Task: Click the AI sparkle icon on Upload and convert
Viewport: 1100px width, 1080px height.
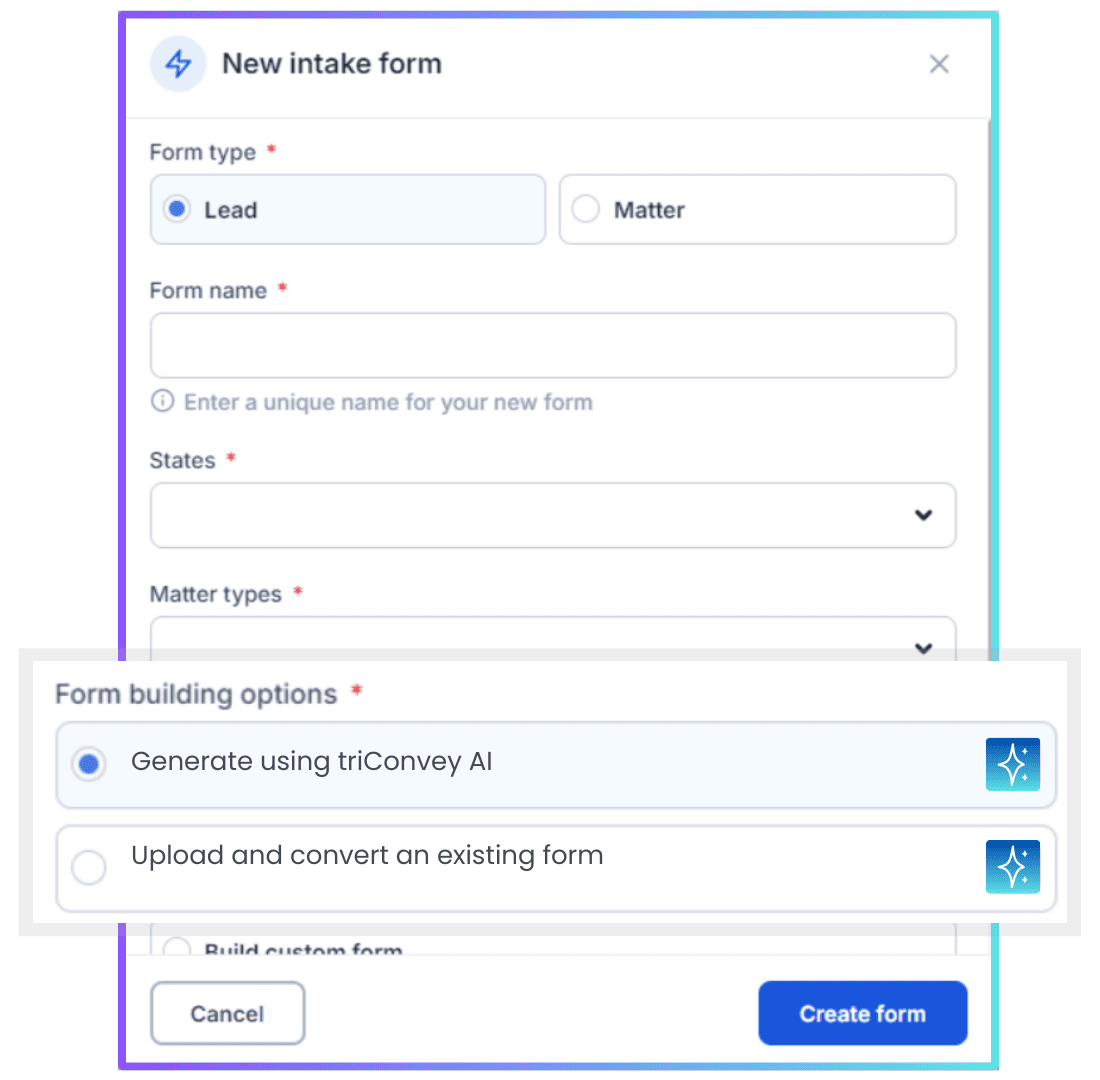Action: (1012, 867)
